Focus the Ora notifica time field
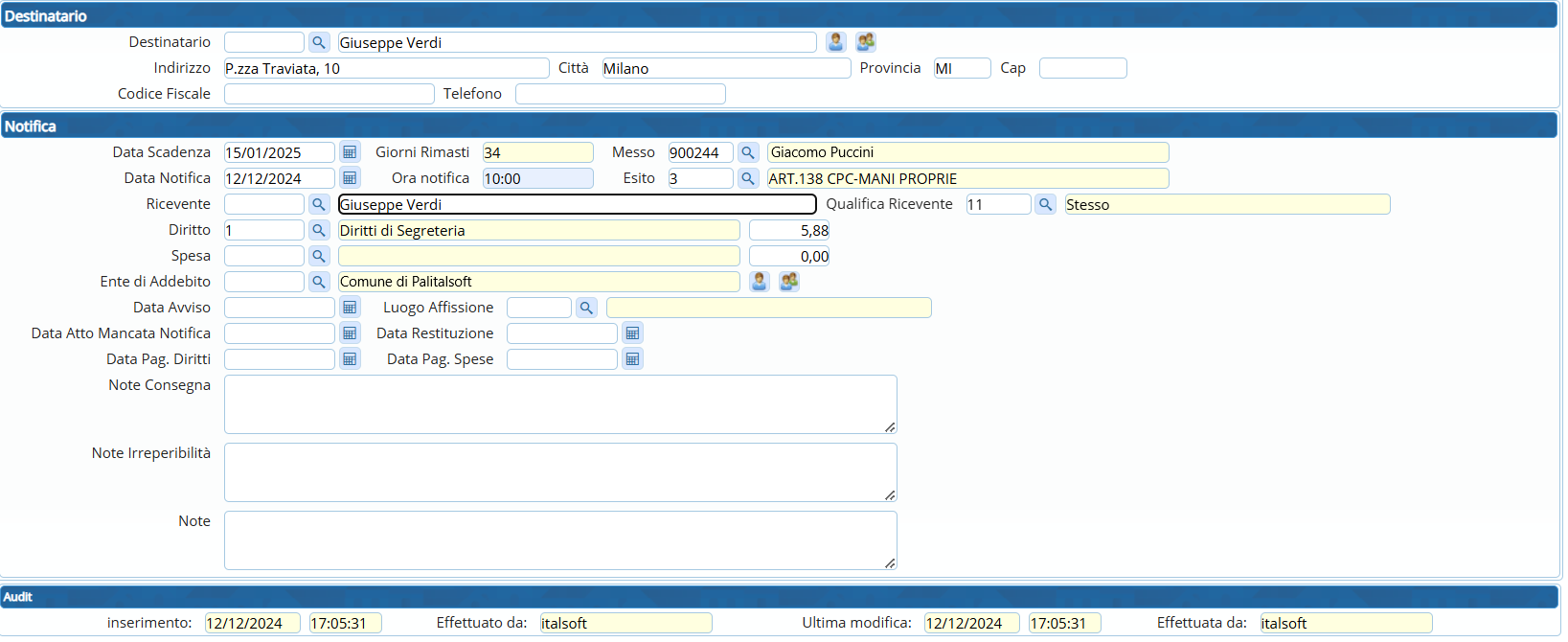This screenshot has height=642, width=1568. 537,178
